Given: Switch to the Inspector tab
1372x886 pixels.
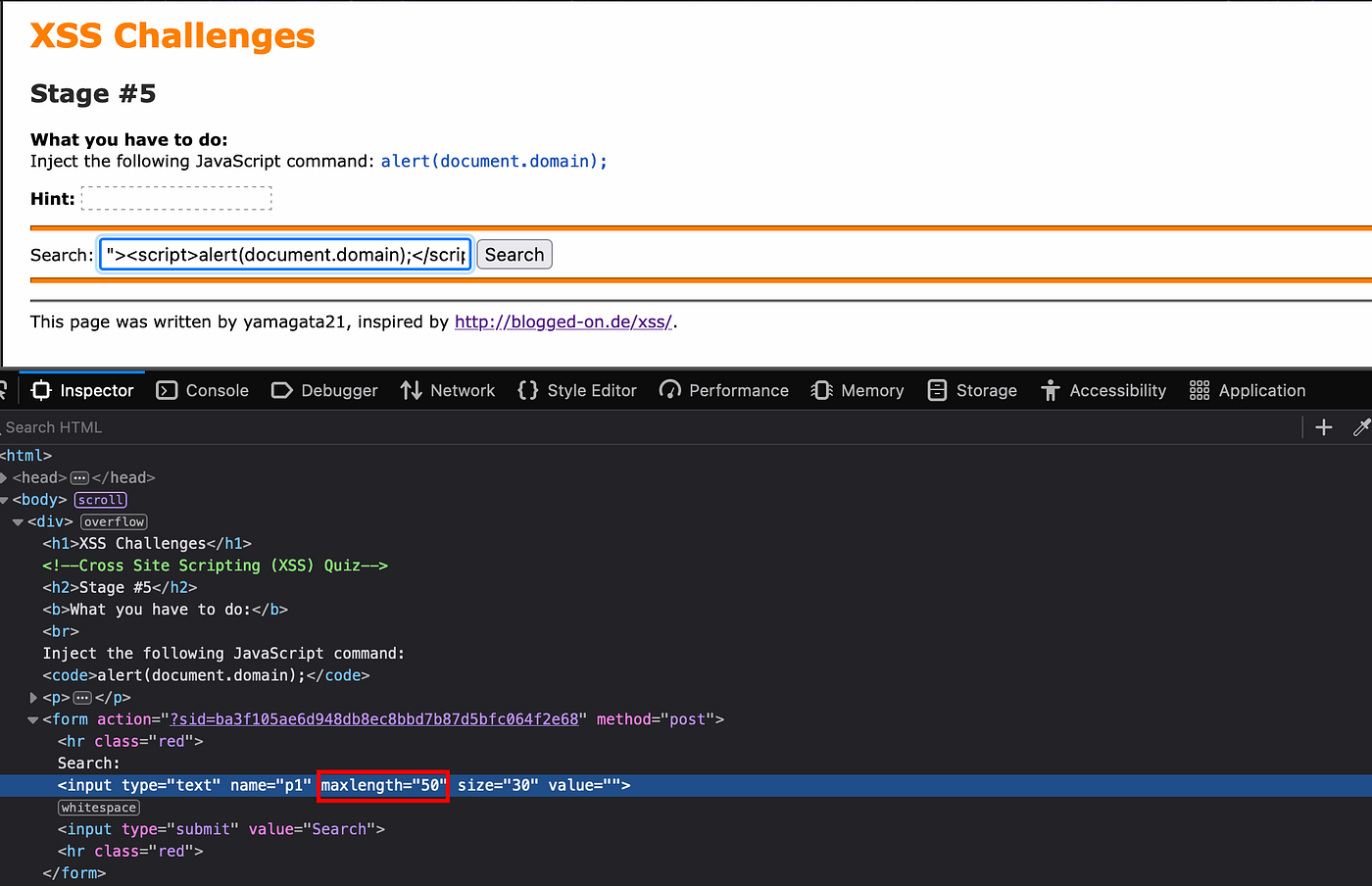Looking at the screenshot, I should [x=82, y=390].
